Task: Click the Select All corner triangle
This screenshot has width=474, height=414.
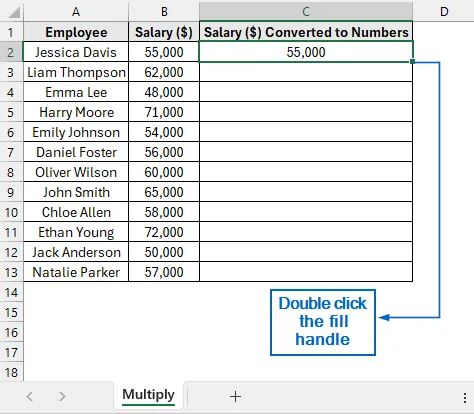Action: 14,12
